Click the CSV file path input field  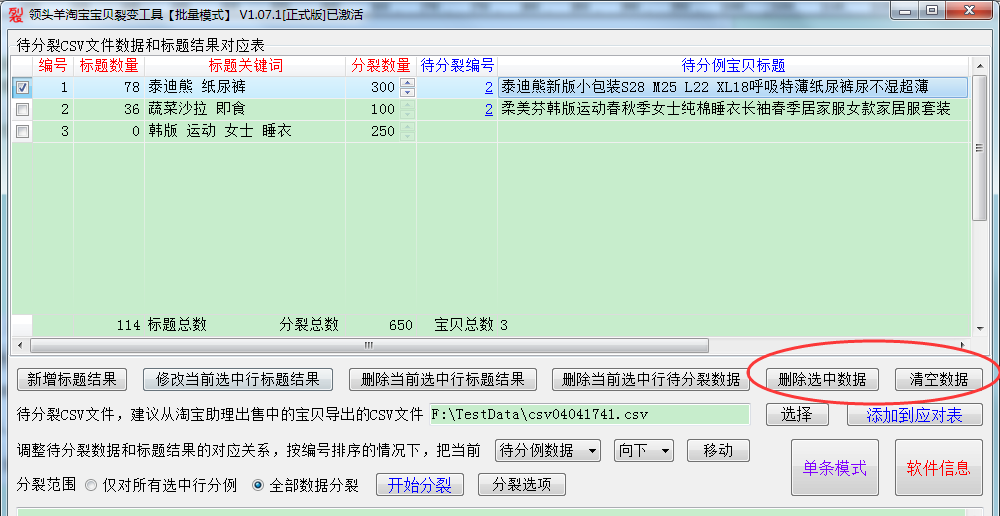point(588,414)
